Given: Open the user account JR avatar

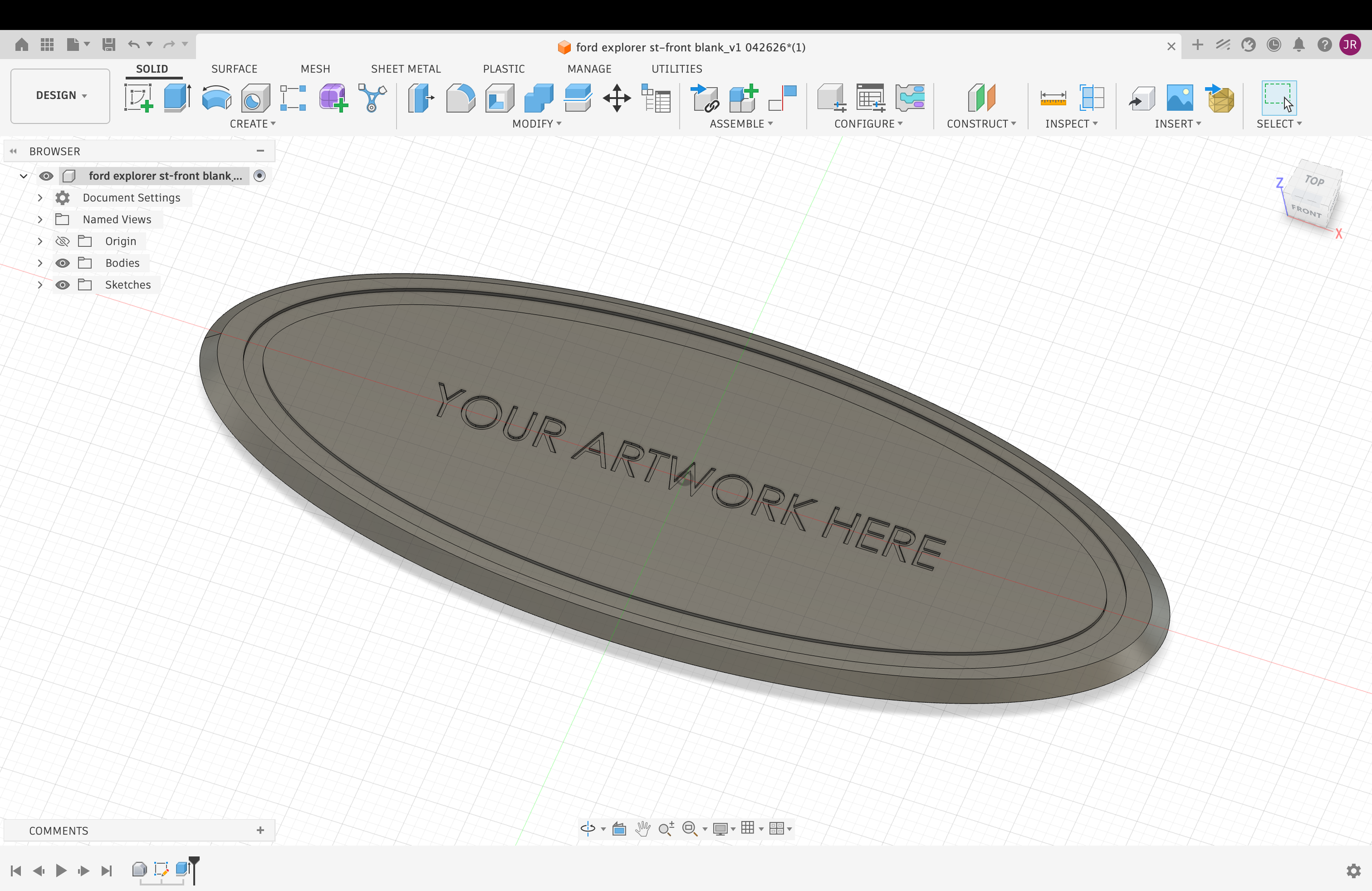Looking at the screenshot, I should click(1350, 45).
